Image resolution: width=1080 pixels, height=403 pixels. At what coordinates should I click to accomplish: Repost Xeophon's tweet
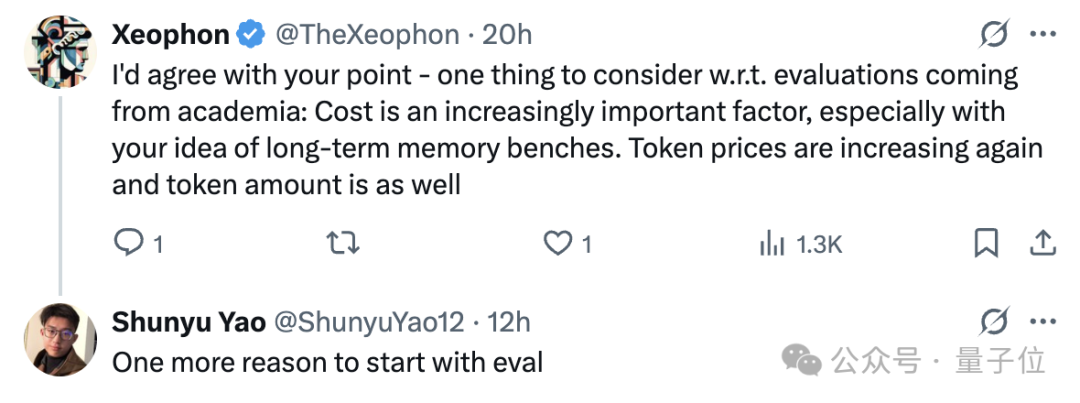[x=343, y=243]
